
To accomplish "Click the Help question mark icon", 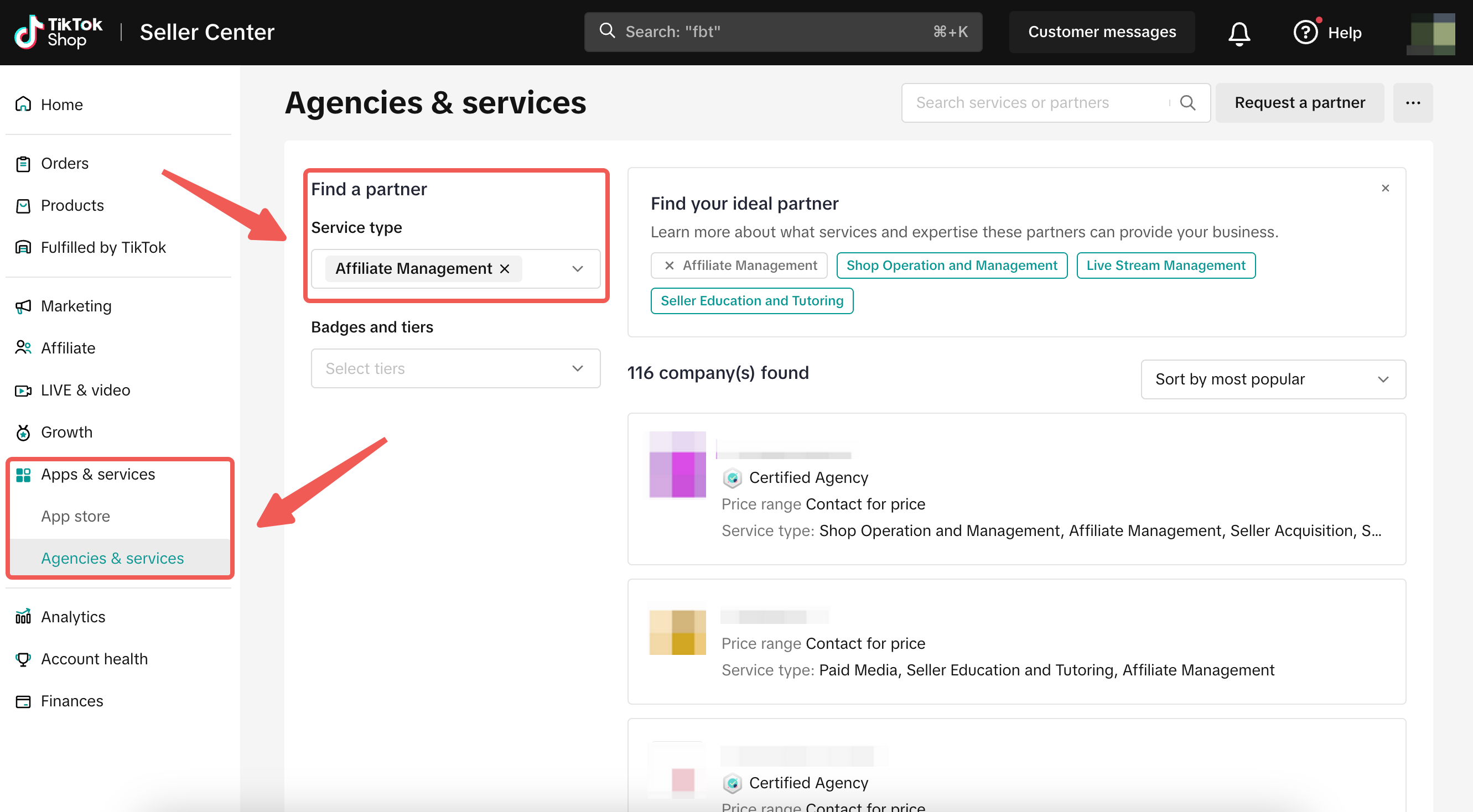I will point(1305,32).
